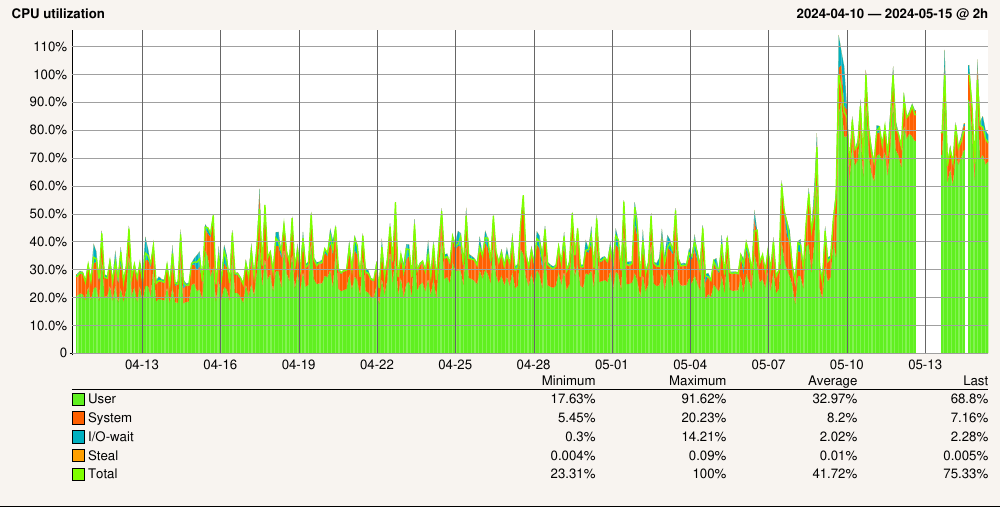Click the 04-13 x-axis date label
The height and width of the screenshot is (507, 1000).
pyautogui.click(x=142, y=365)
